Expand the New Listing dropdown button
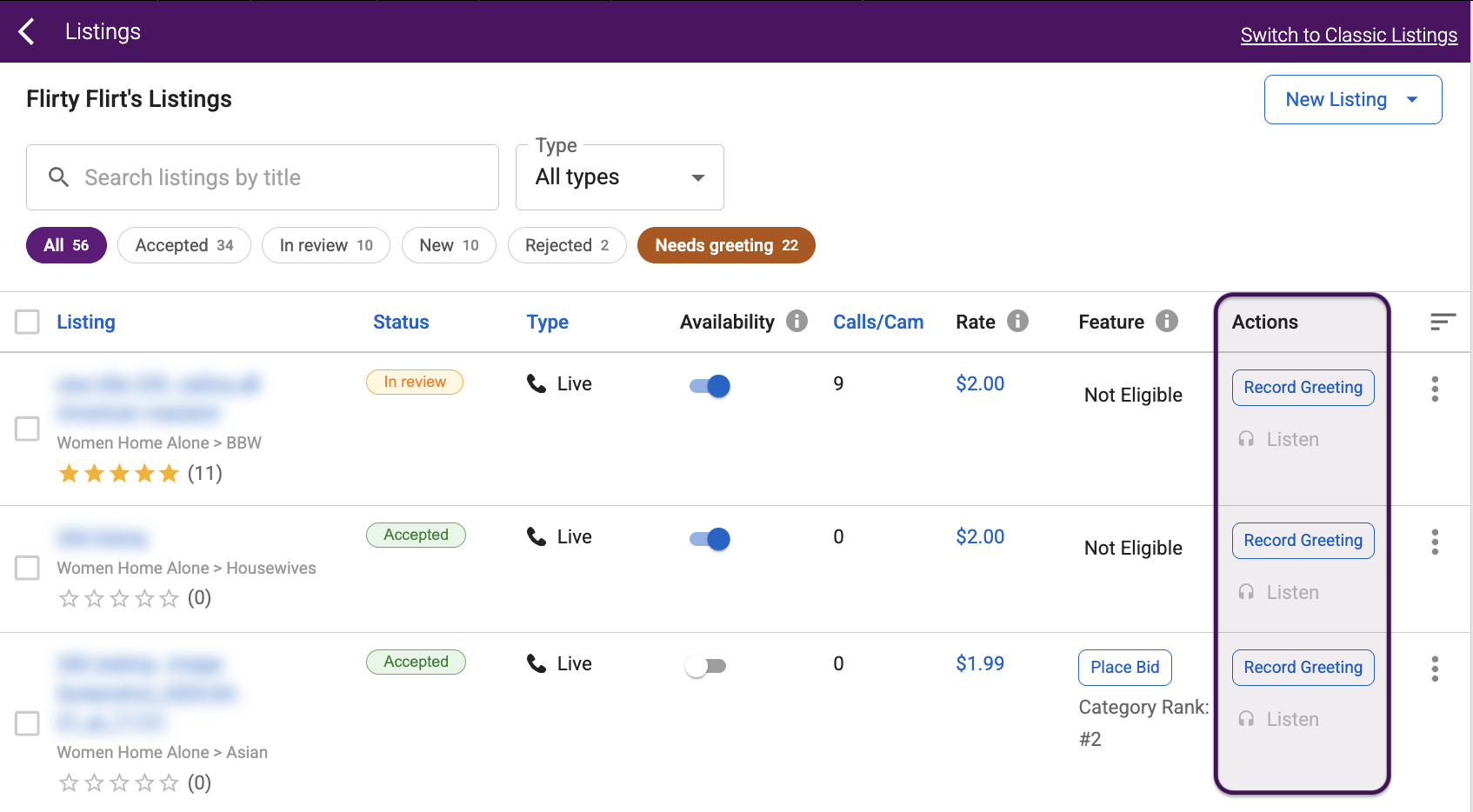Image resolution: width=1473 pixels, height=812 pixels. (1353, 99)
